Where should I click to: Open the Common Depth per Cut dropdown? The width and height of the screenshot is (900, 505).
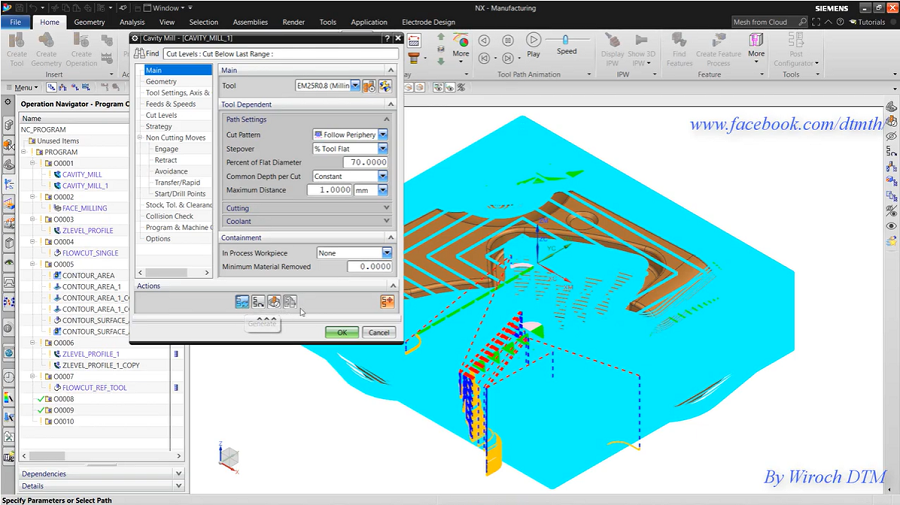click(383, 176)
